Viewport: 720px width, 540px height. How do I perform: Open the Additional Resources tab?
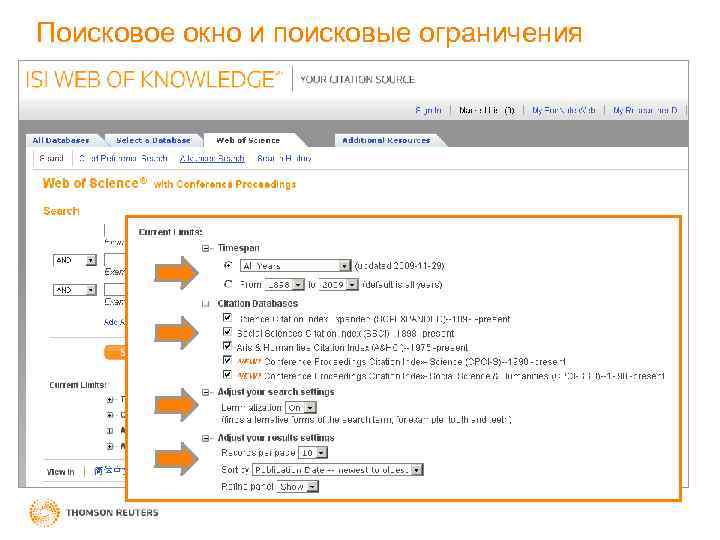click(386, 140)
